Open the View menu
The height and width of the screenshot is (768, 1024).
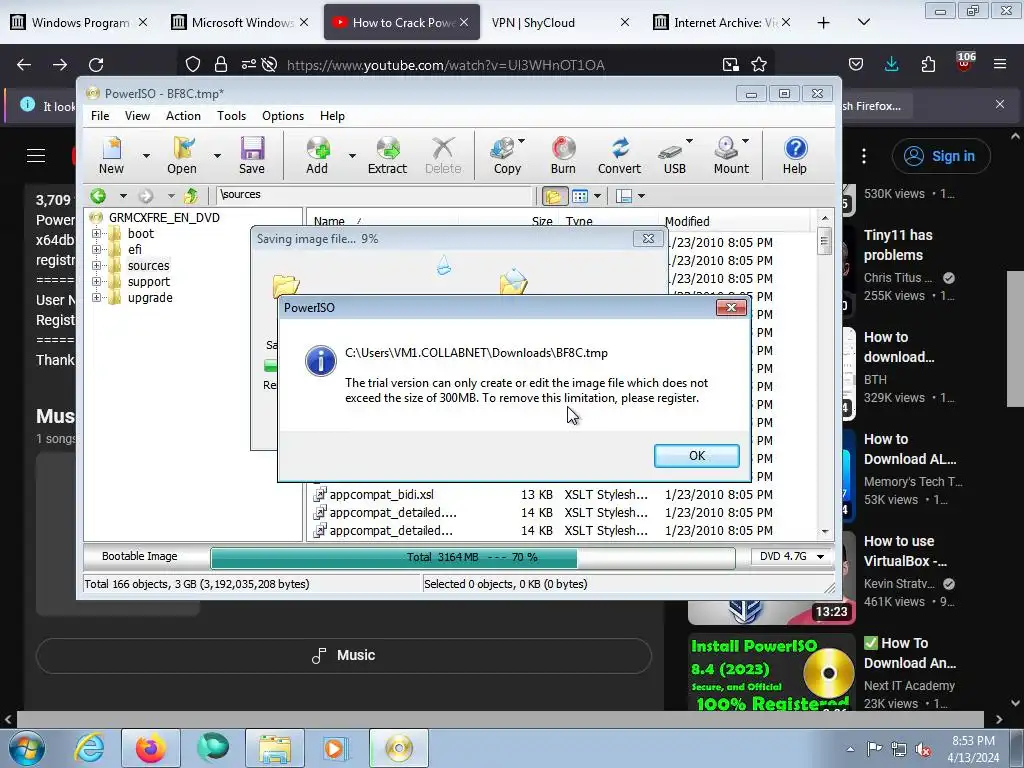(x=137, y=116)
